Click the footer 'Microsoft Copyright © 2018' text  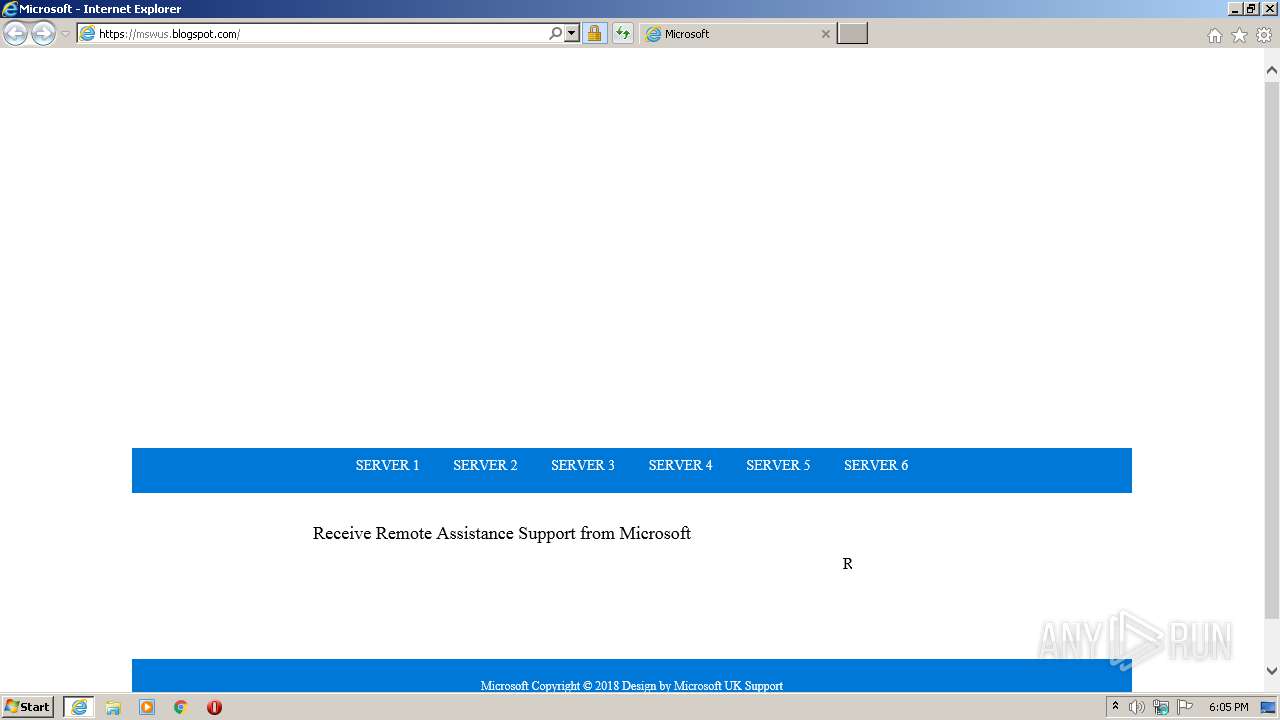click(550, 686)
